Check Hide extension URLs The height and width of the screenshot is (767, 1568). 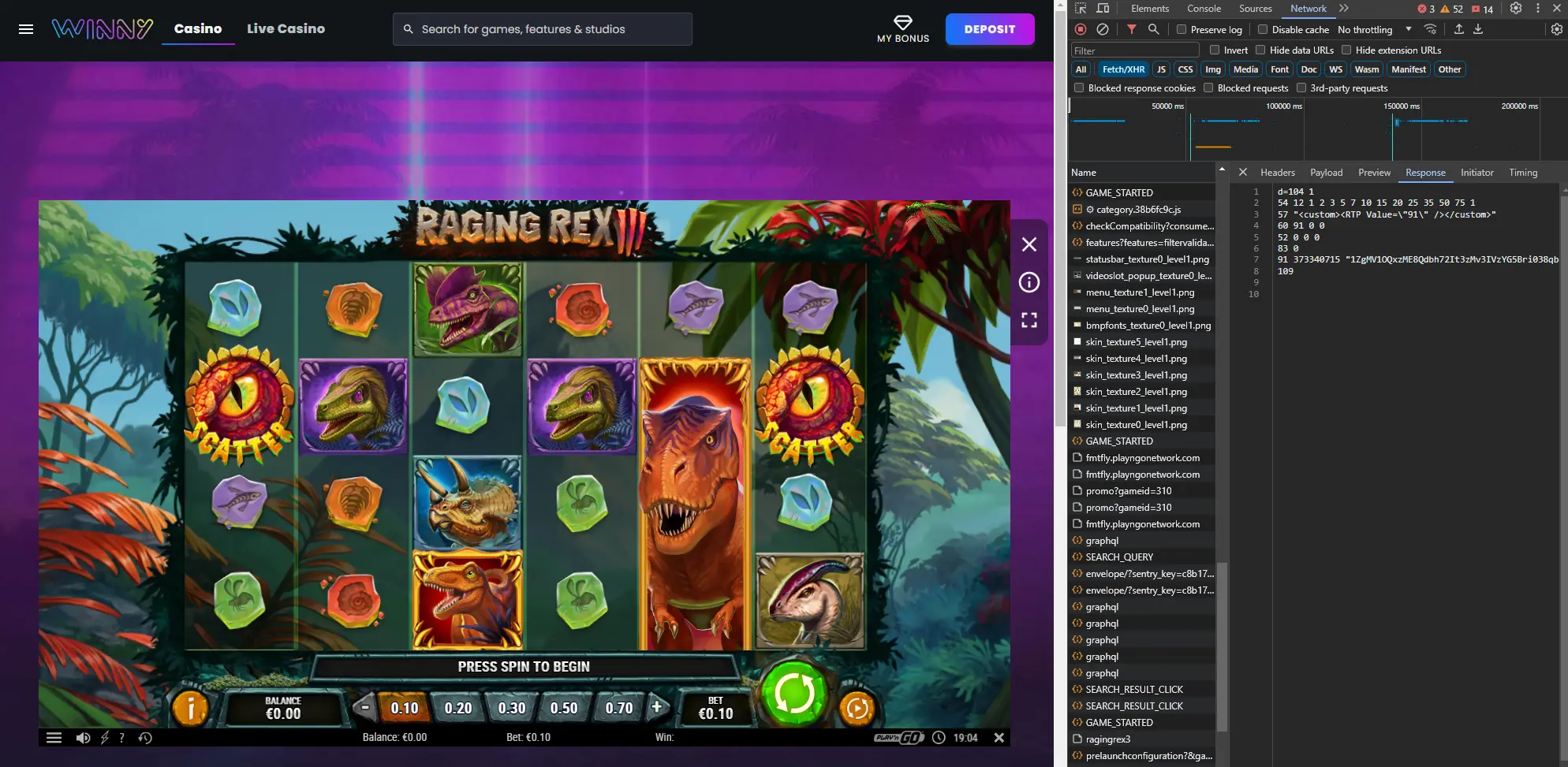tap(1346, 50)
